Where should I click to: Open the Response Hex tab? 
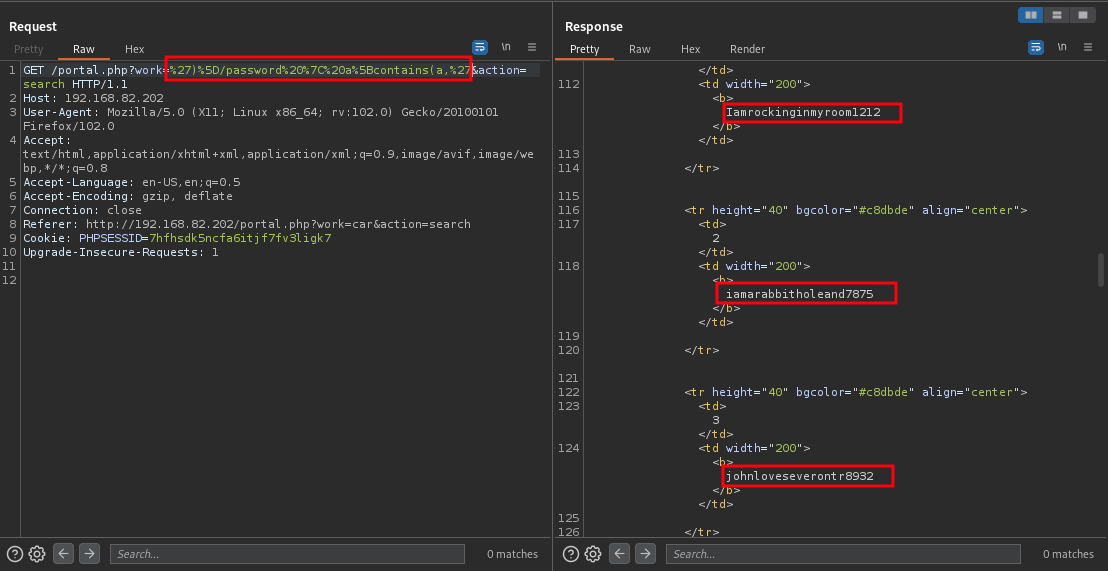(x=690, y=49)
